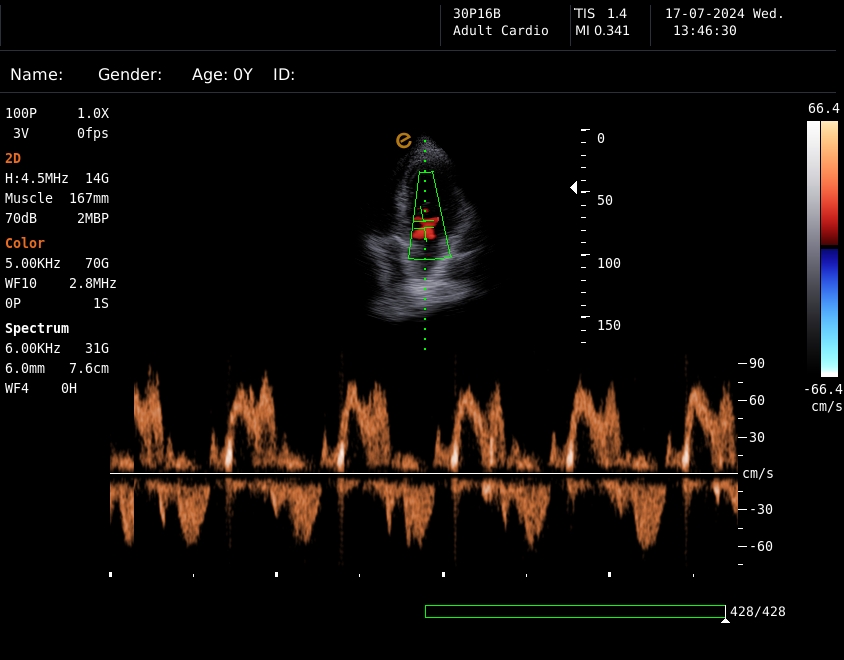The height and width of the screenshot is (660, 844).
Task: Select the Color mode parameter heading
Action: pyautogui.click(x=25, y=243)
